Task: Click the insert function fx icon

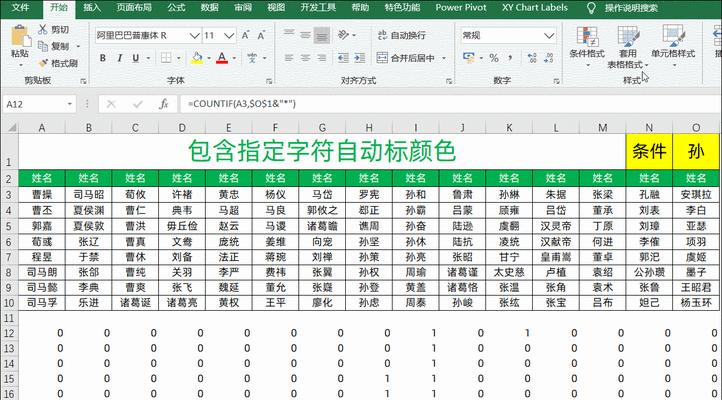Action: (x=163, y=104)
